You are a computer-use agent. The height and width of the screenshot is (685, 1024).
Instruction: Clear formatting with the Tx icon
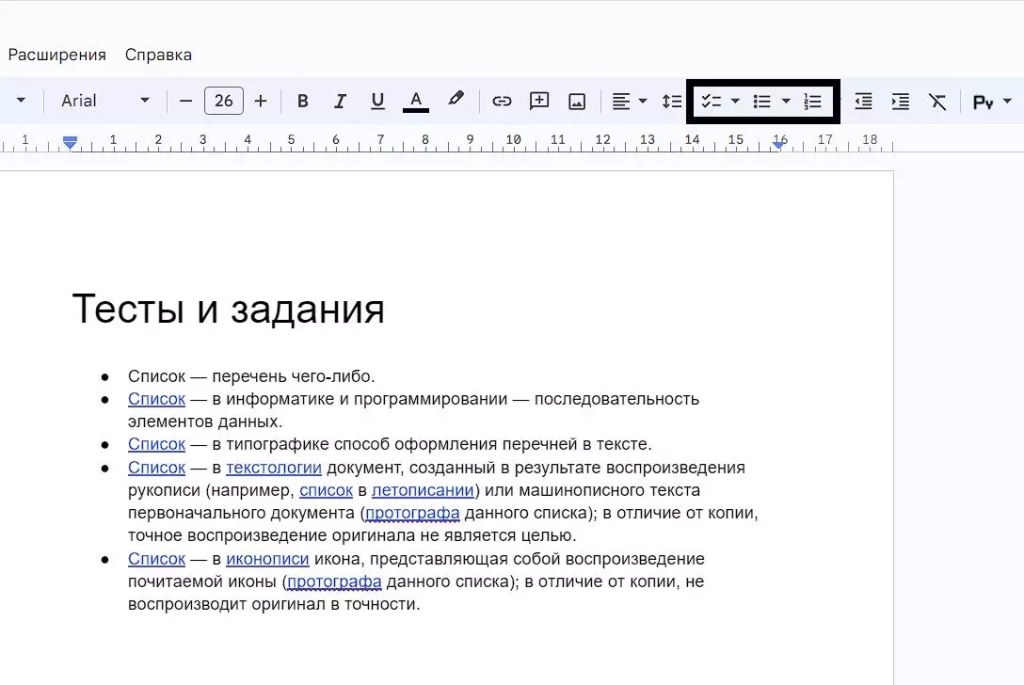[937, 100]
